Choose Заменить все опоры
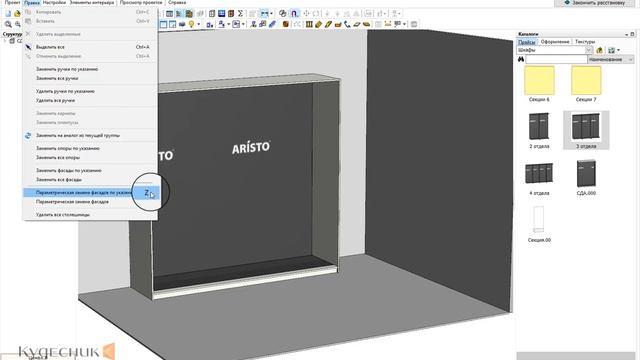This screenshot has height=360, width=640. (x=90, y=157)
